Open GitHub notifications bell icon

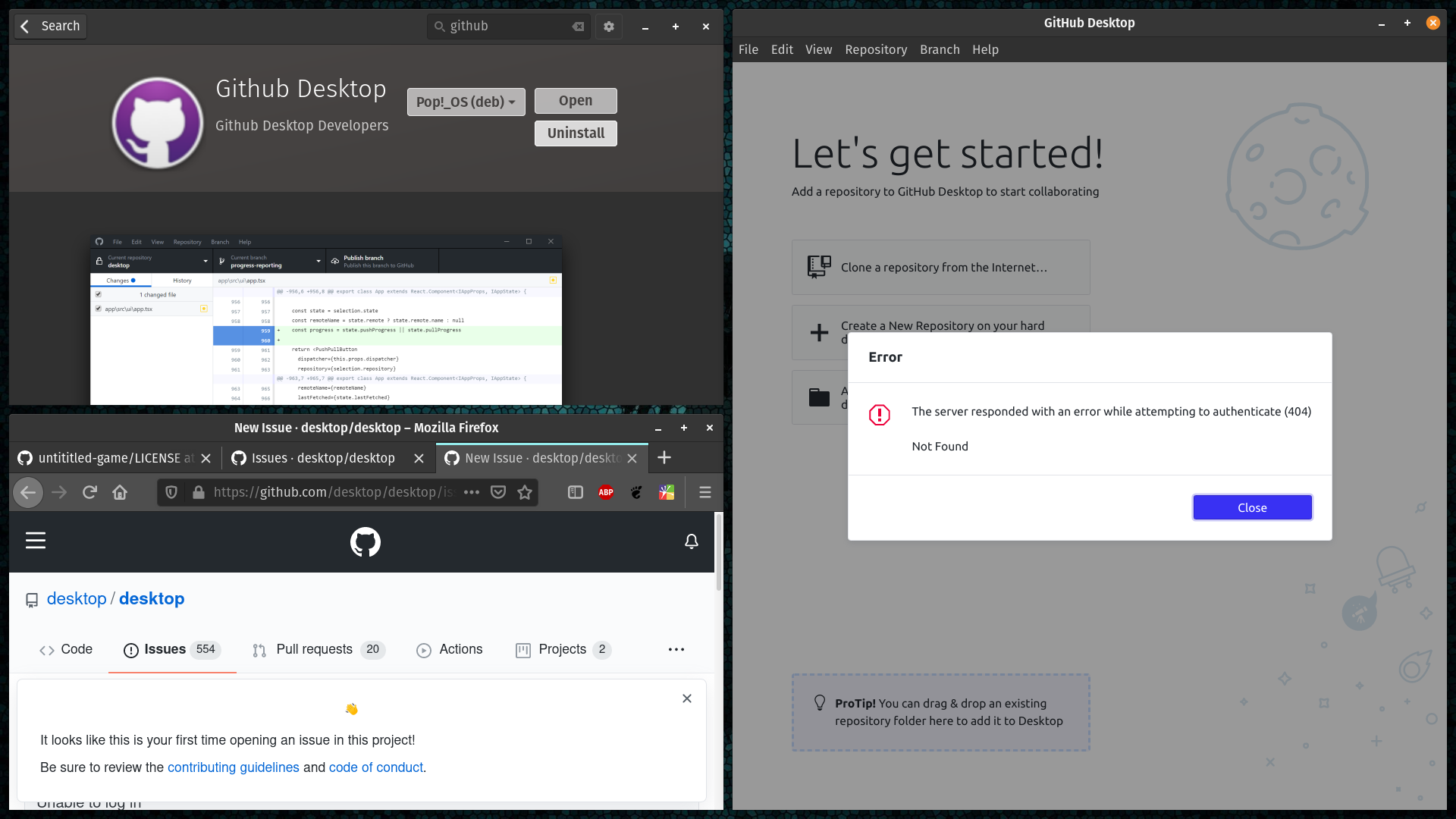691,541
